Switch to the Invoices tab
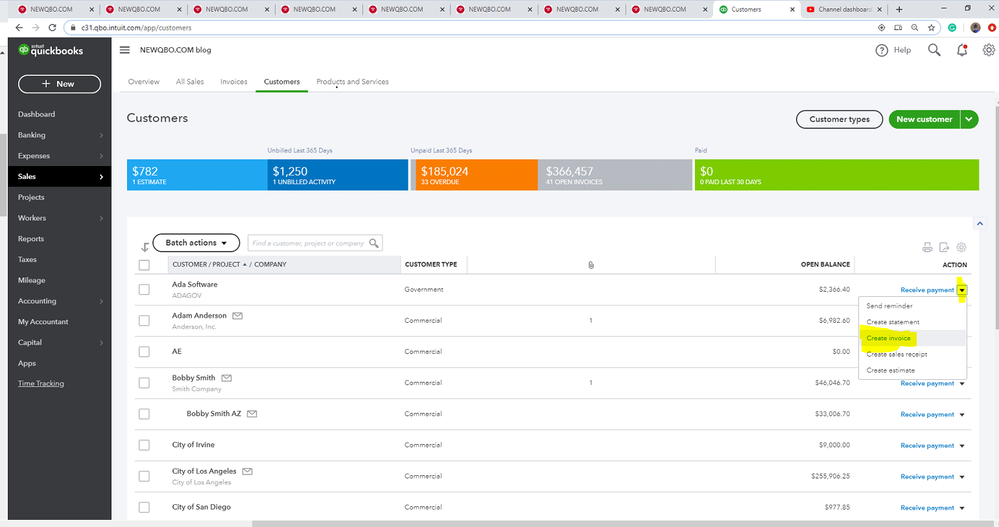The image size is (999, 527). click(234, 82)
